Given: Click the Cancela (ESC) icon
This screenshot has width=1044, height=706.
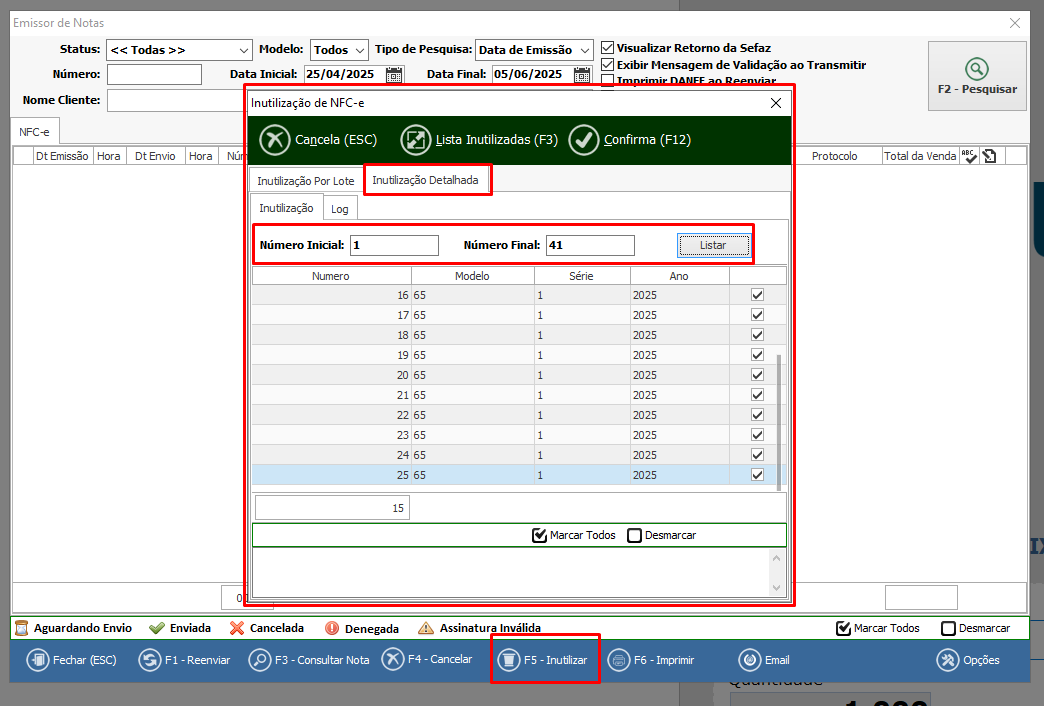Looking at the screenshot, I should (275, 140).
